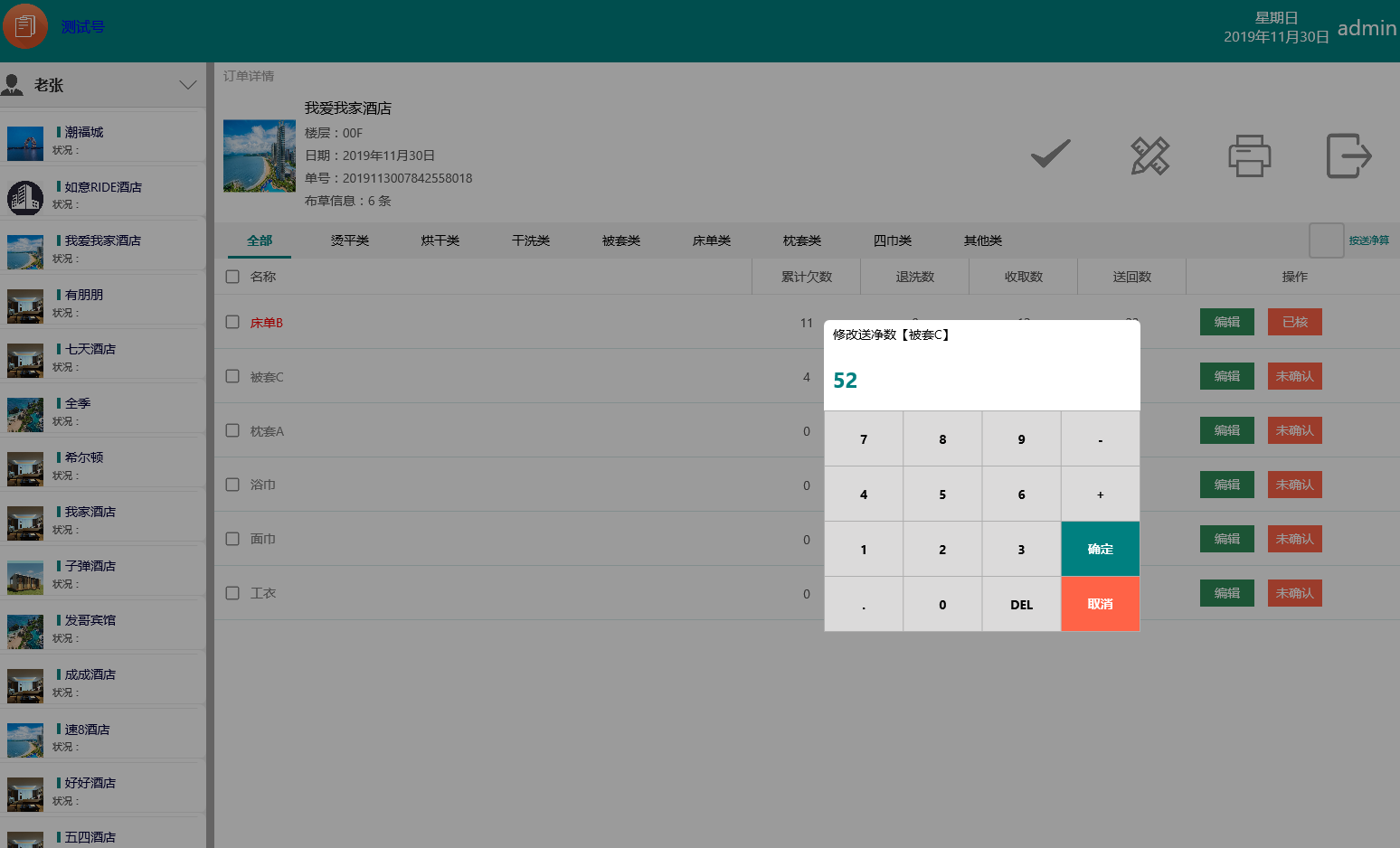The height and width of the screenshot is (848, 1400).
Task: Confirm with the 确定 button
Action: tap(1100, 550)
